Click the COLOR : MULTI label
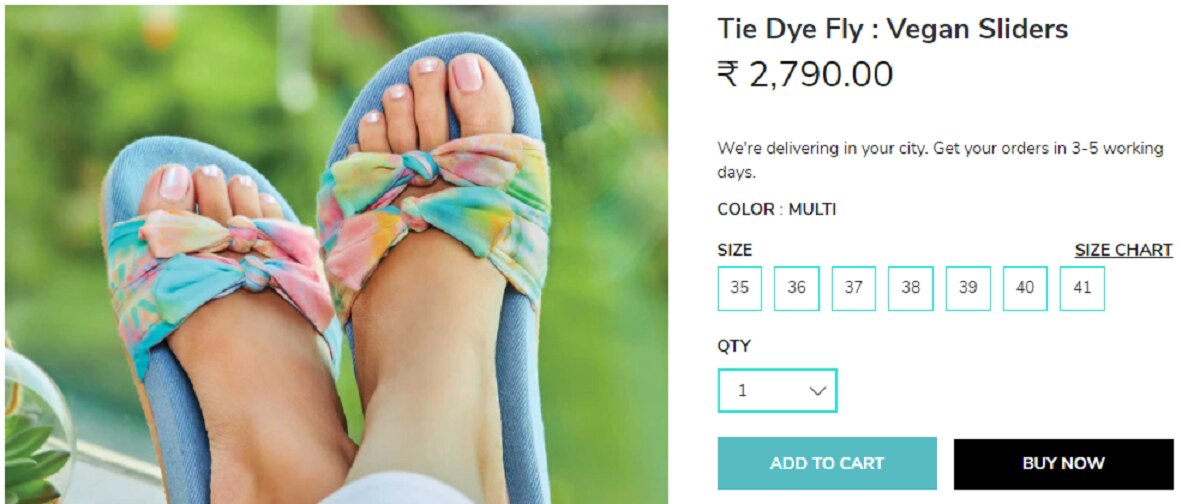1200x504 pixels. (x=777, y=209)
